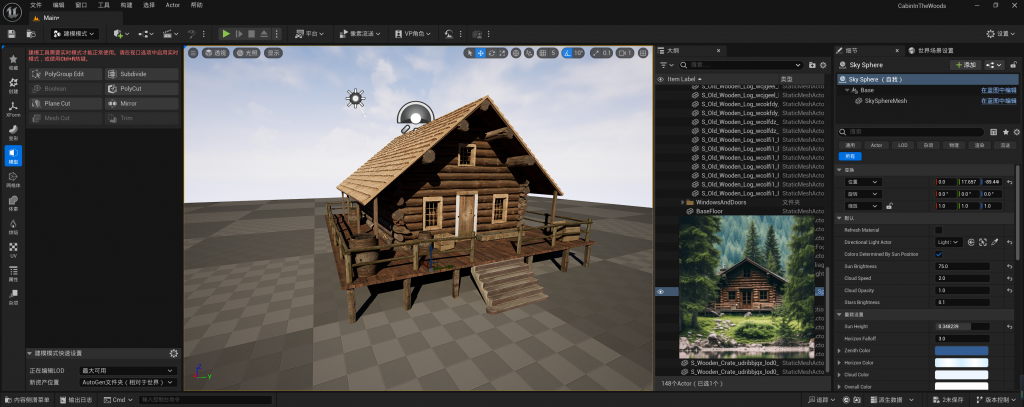1024x407 pixels.
Task: Open the 建模模式 mode dropdown
Action: click(x=76, y=34)
